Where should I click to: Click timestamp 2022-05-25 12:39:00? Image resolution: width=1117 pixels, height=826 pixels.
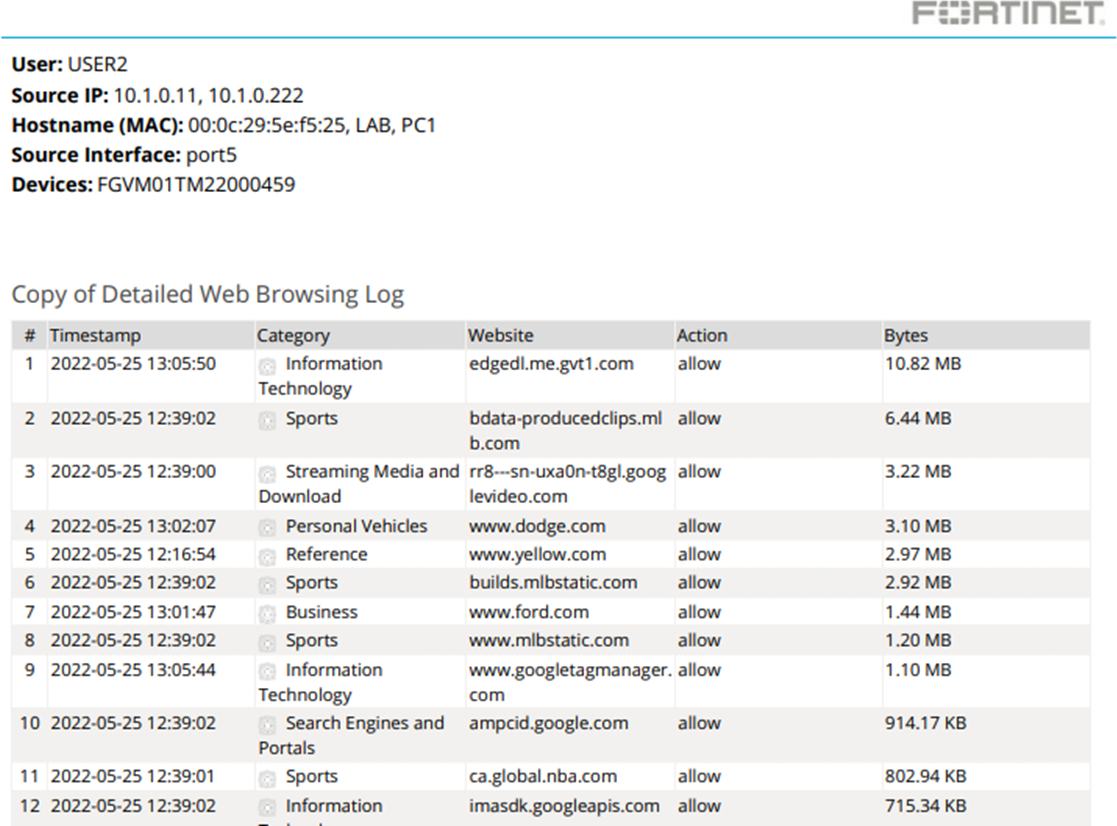pyautogui.click(x=133, y=471)
